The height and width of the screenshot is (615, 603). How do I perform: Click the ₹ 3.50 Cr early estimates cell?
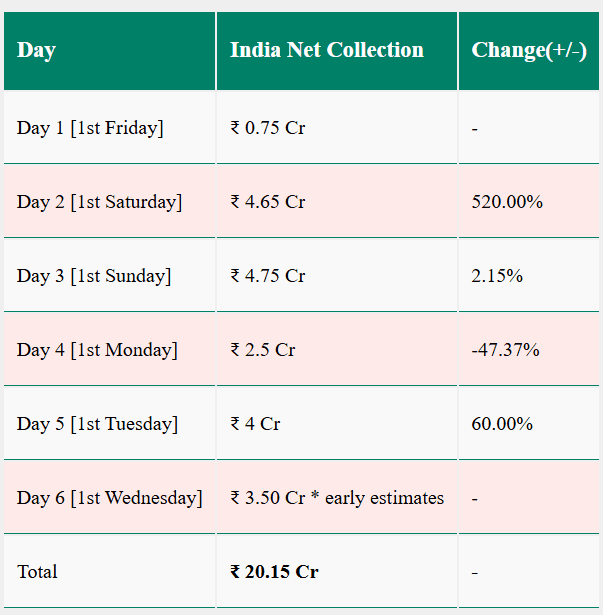pos(337,498)
